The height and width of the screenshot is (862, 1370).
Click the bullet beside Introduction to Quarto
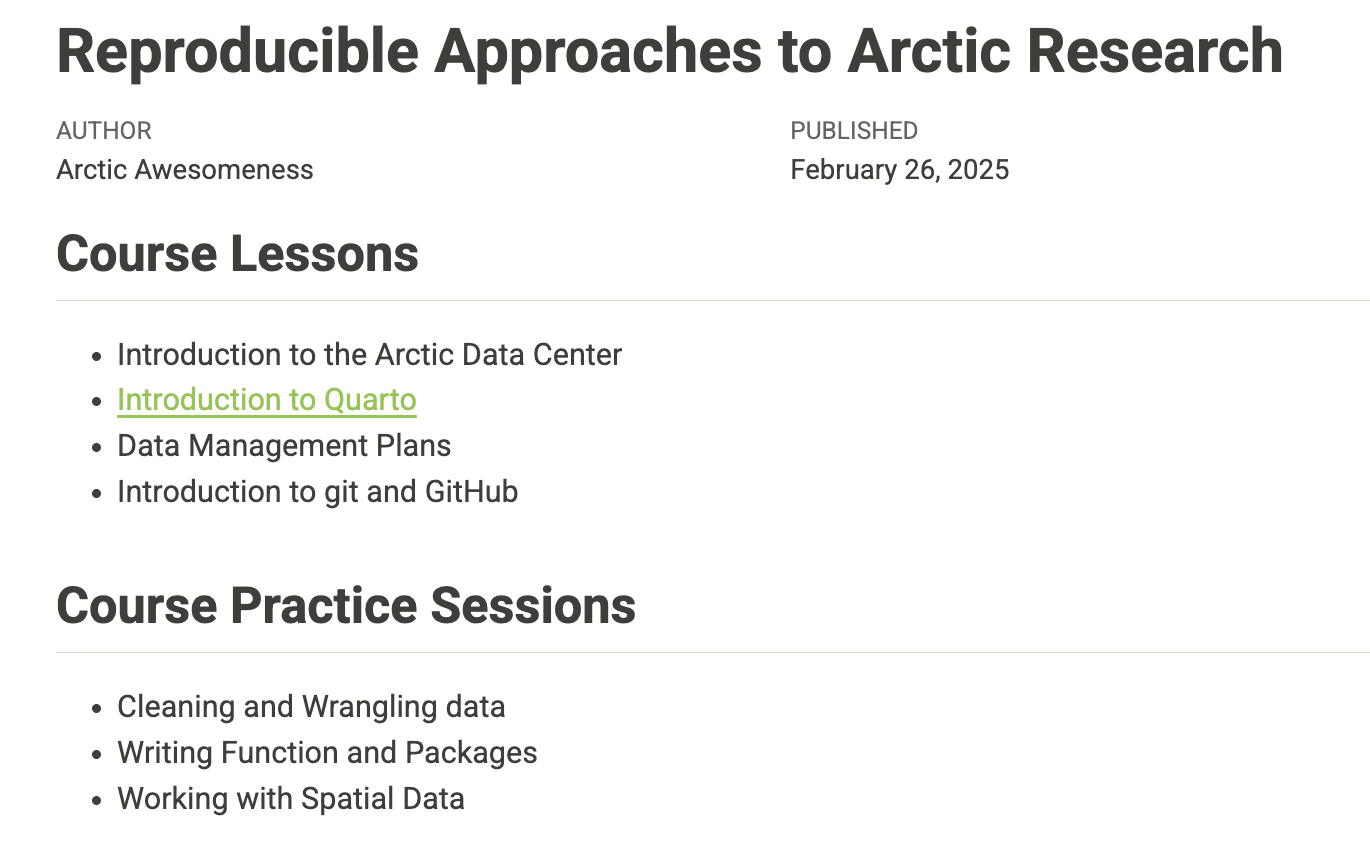coord(97,402)
